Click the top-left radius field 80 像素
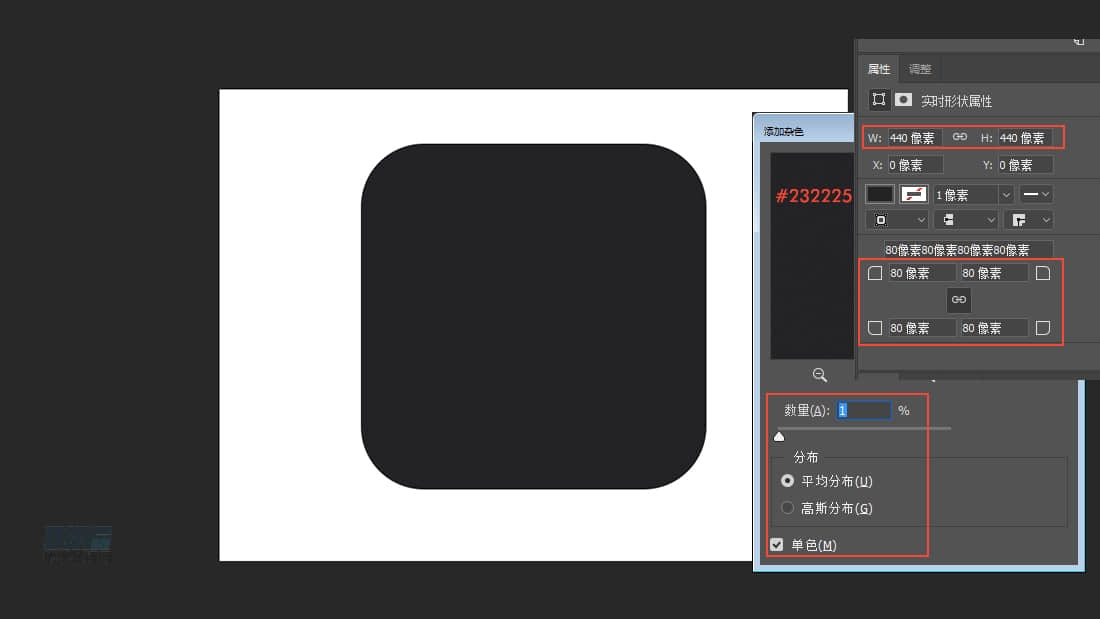1100x619 pixels. 922,273
